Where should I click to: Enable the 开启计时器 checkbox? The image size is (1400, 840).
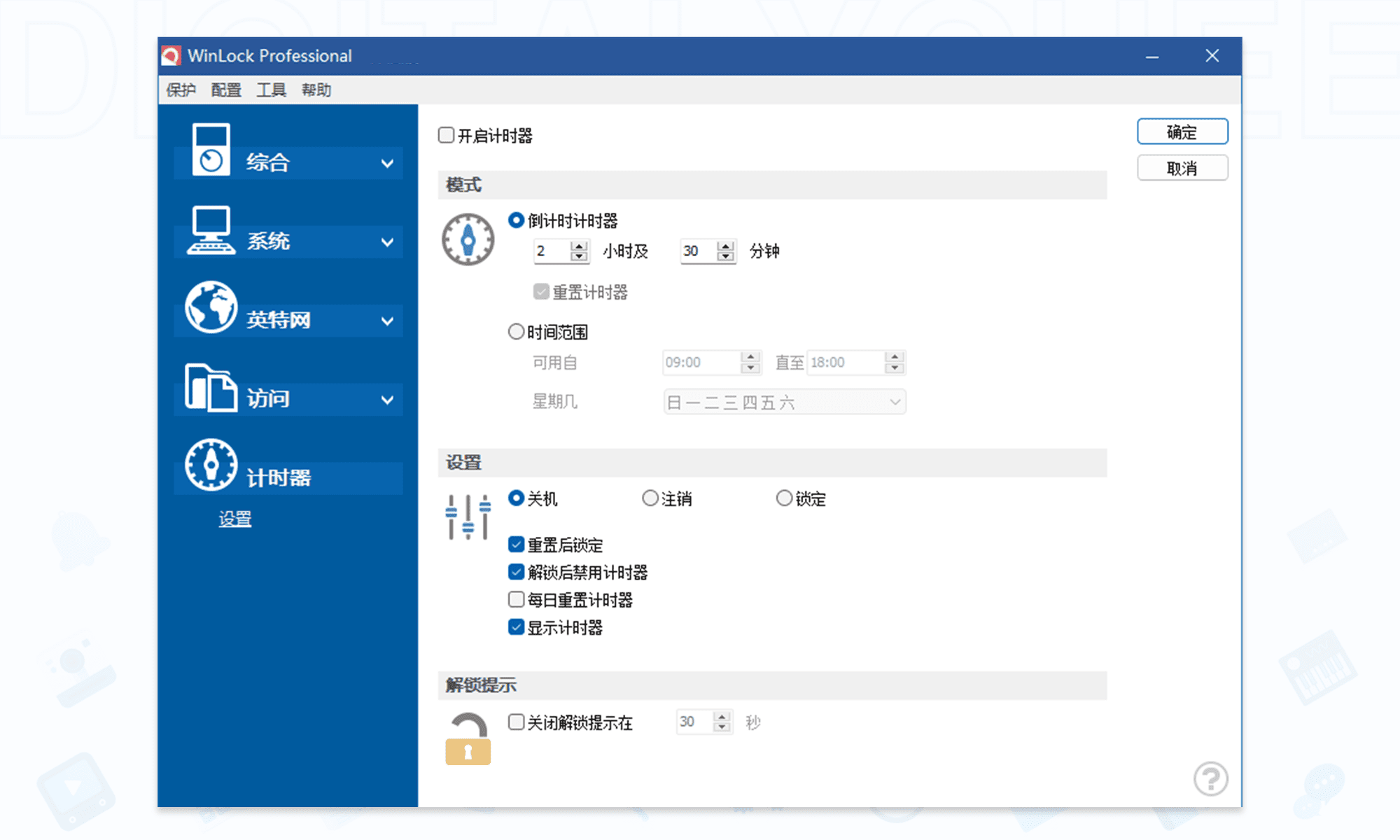[447, 135]
